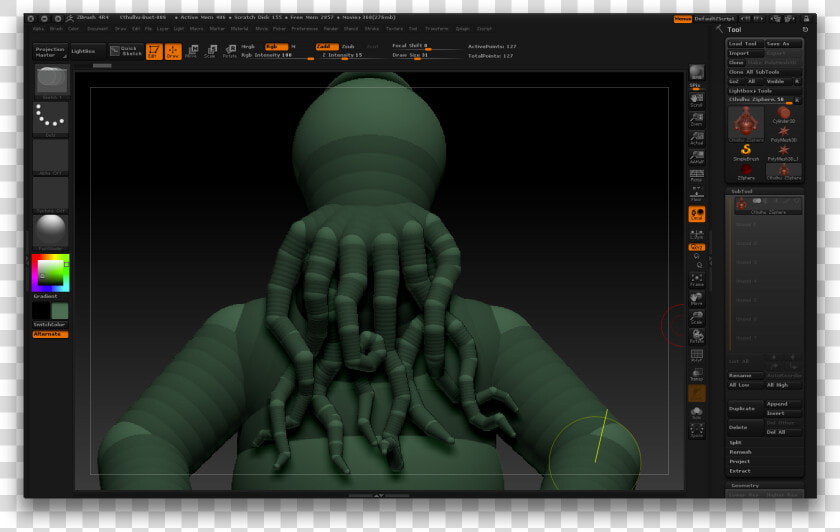This screenshot has width=840, height=532.
Task: Toggle Perspective view button
Action: click(x=696, y=176)
